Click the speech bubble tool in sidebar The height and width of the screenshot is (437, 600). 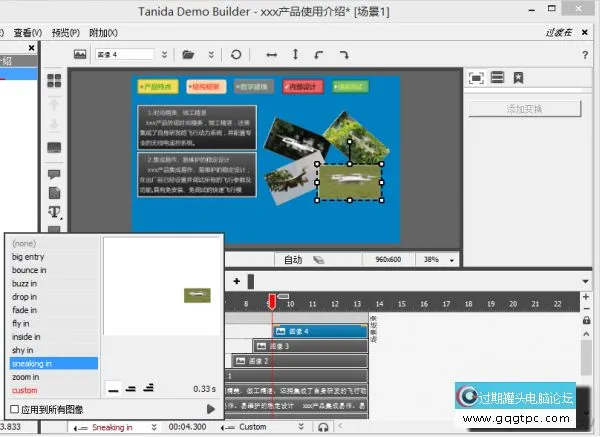point(54,174)
